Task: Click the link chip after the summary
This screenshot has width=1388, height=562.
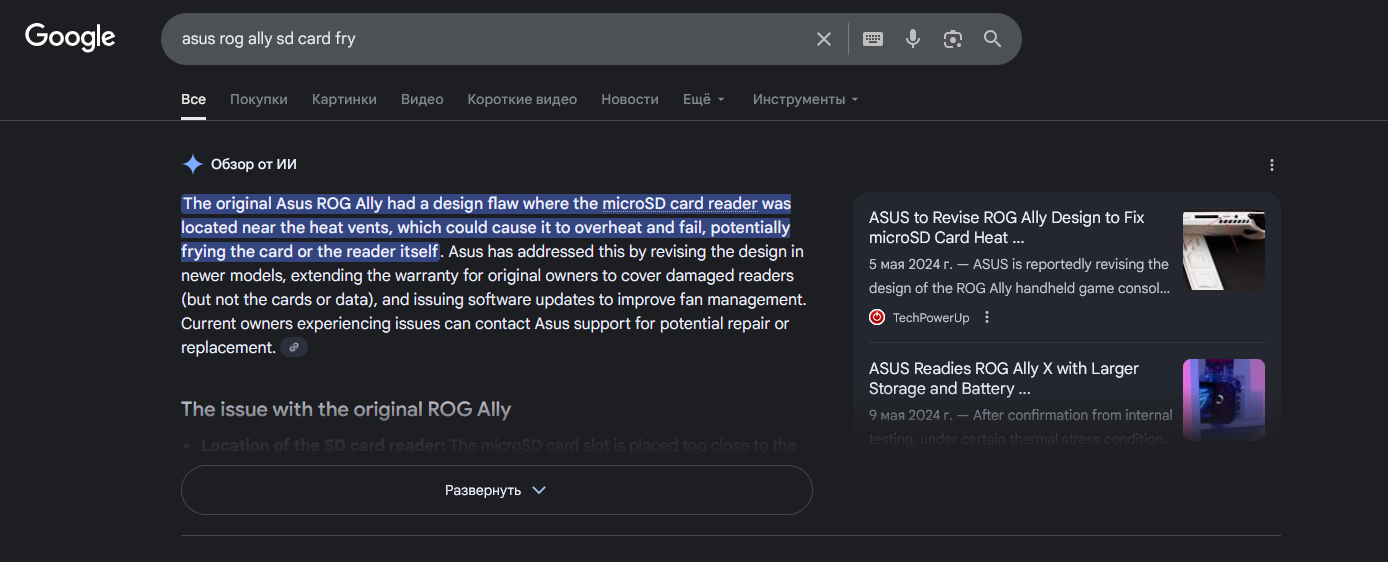Action: click(x=294, y=348)
